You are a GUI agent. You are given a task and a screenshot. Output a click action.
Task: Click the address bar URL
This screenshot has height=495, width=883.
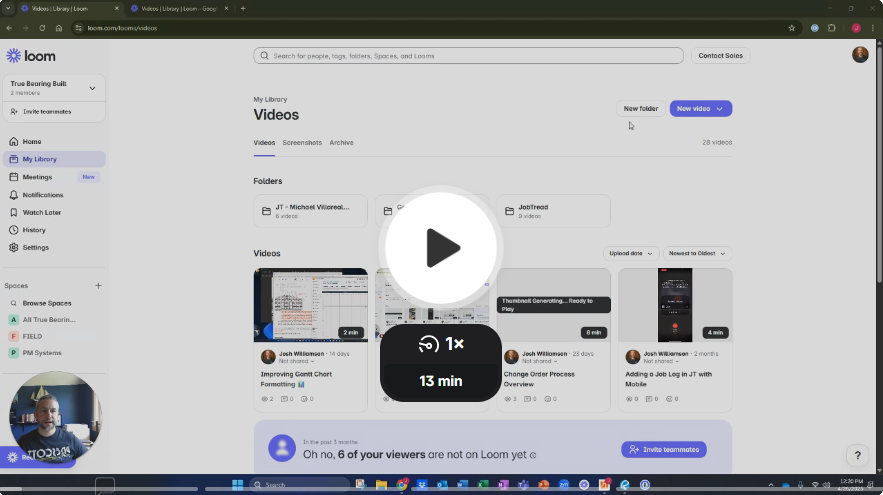coord(122,28)
